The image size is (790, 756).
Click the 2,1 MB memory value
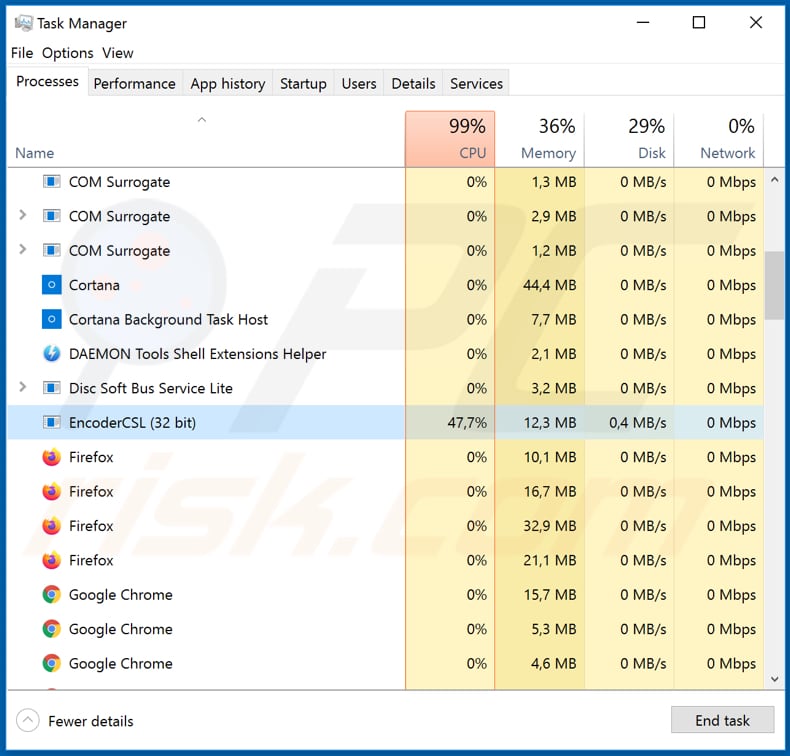pos(554,354)
